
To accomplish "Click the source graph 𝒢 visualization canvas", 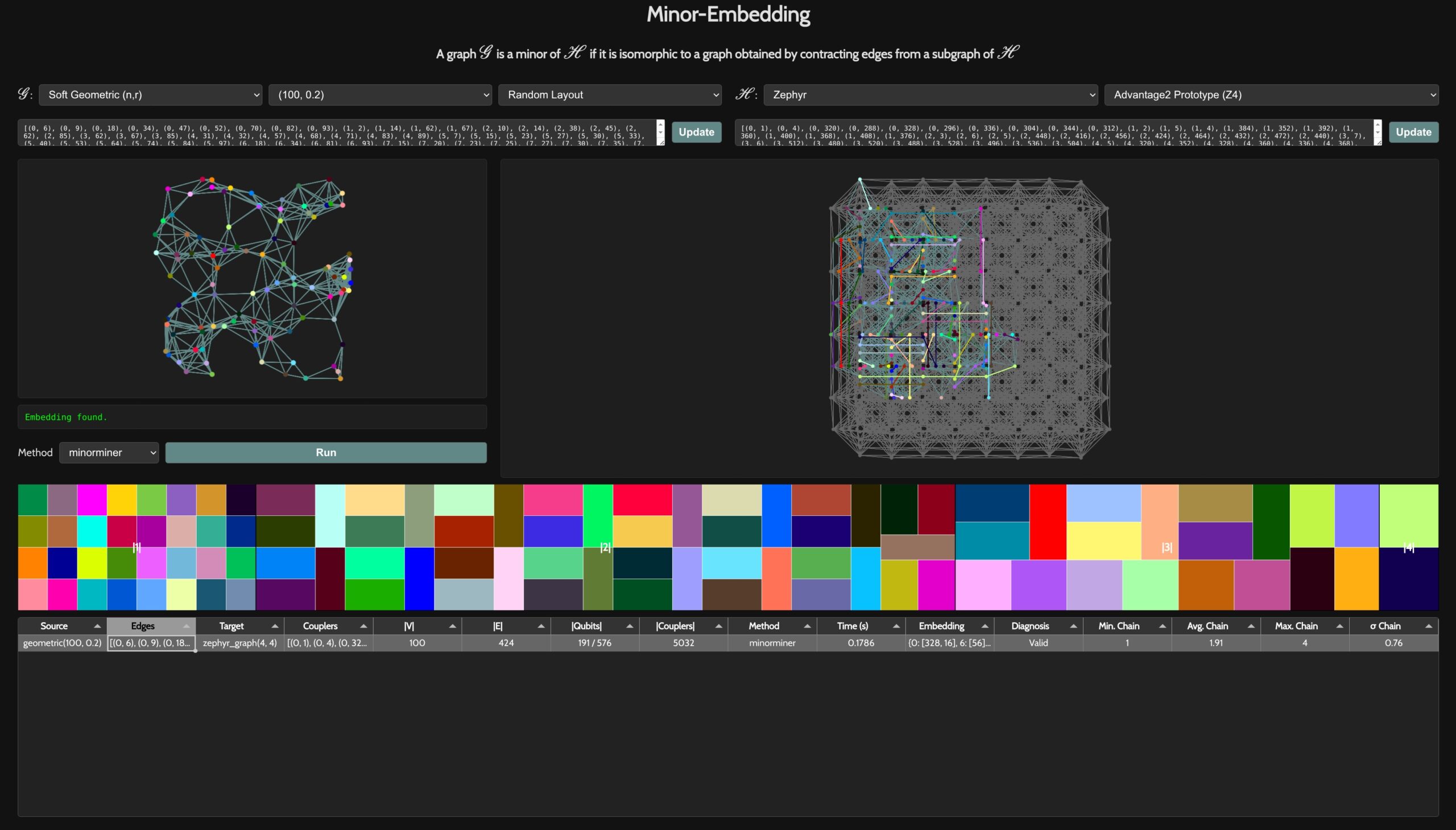I will [x=253, y=278].
